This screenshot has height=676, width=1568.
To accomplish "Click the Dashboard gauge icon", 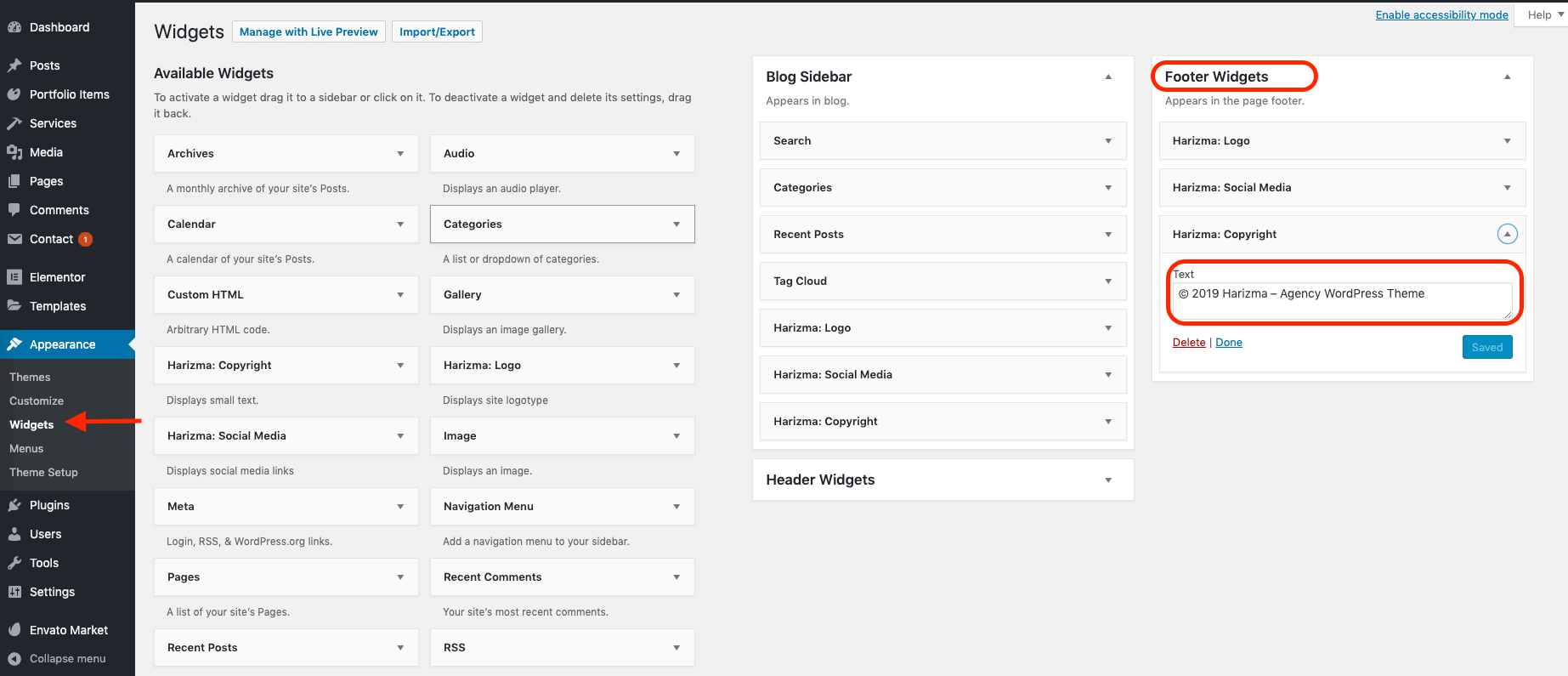I will click(14, 27).
